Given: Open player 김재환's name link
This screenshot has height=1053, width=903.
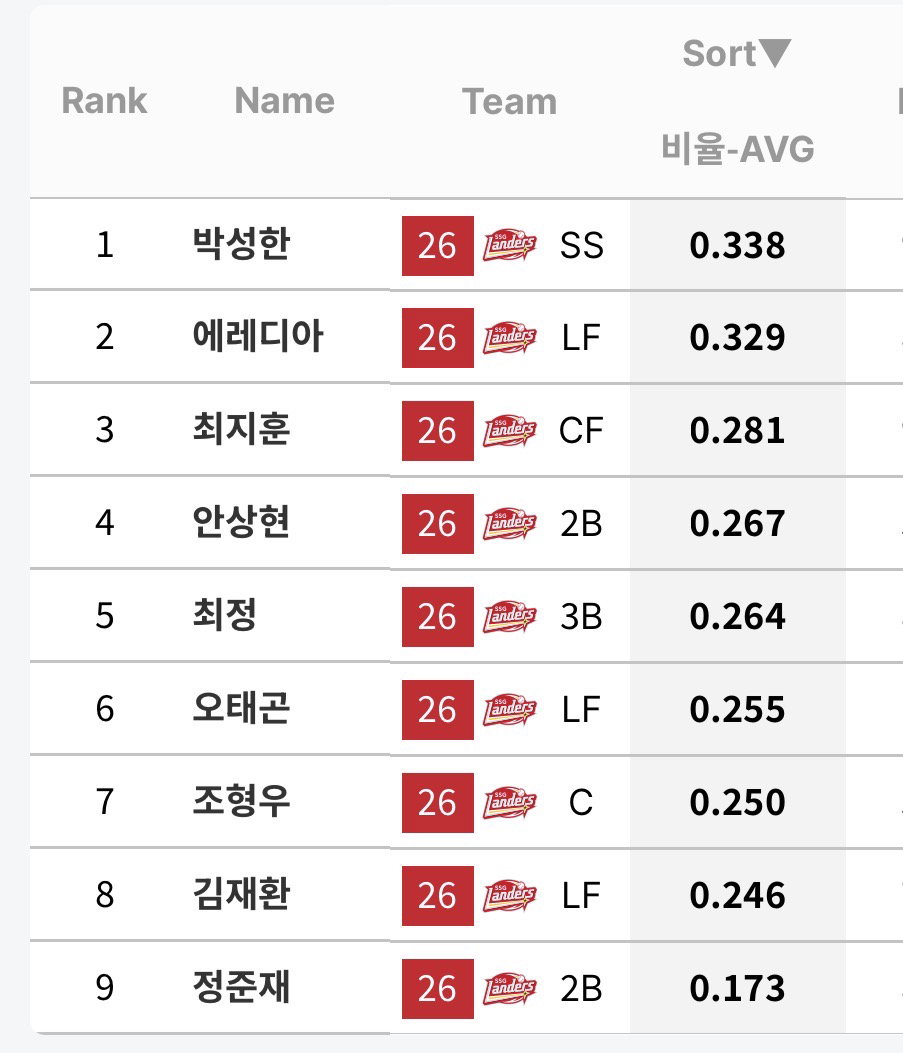Looking at the screenshot, I should click(x=241, y=894).
